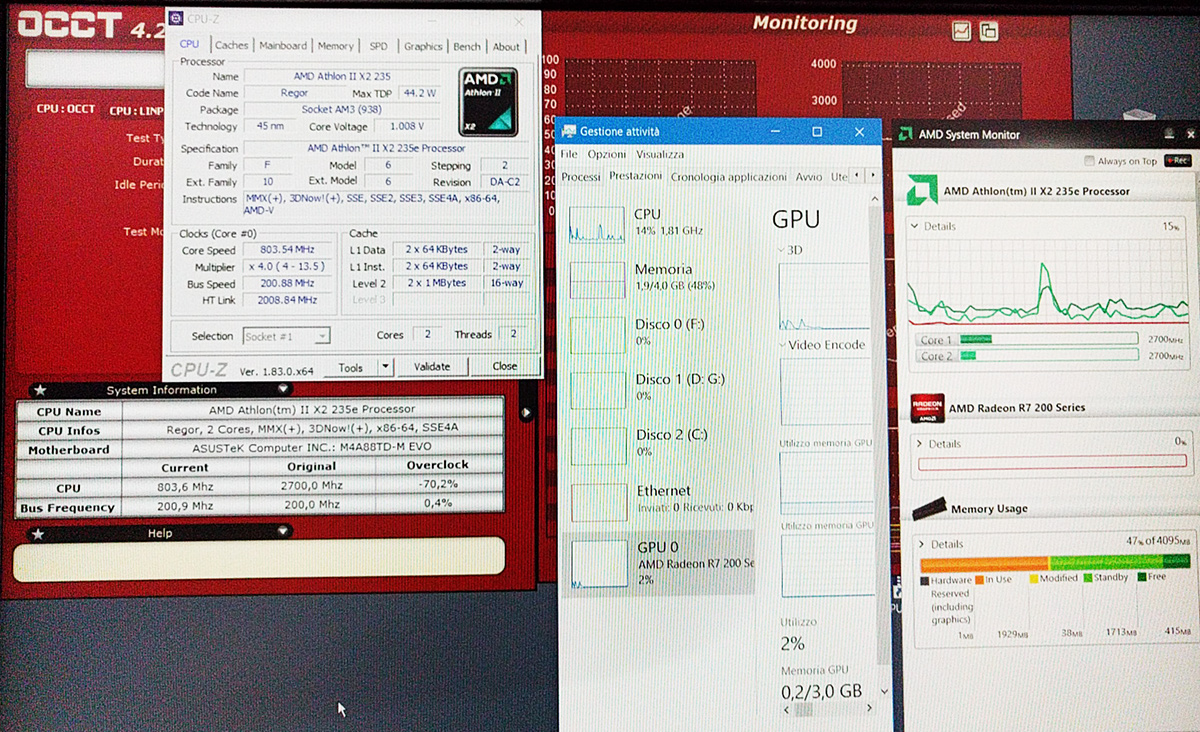Expand the Memory Usage Details section
Image resolution: width=1200 pixels, height=732 pixels.
pyautogui.click(x=921, y=544)
